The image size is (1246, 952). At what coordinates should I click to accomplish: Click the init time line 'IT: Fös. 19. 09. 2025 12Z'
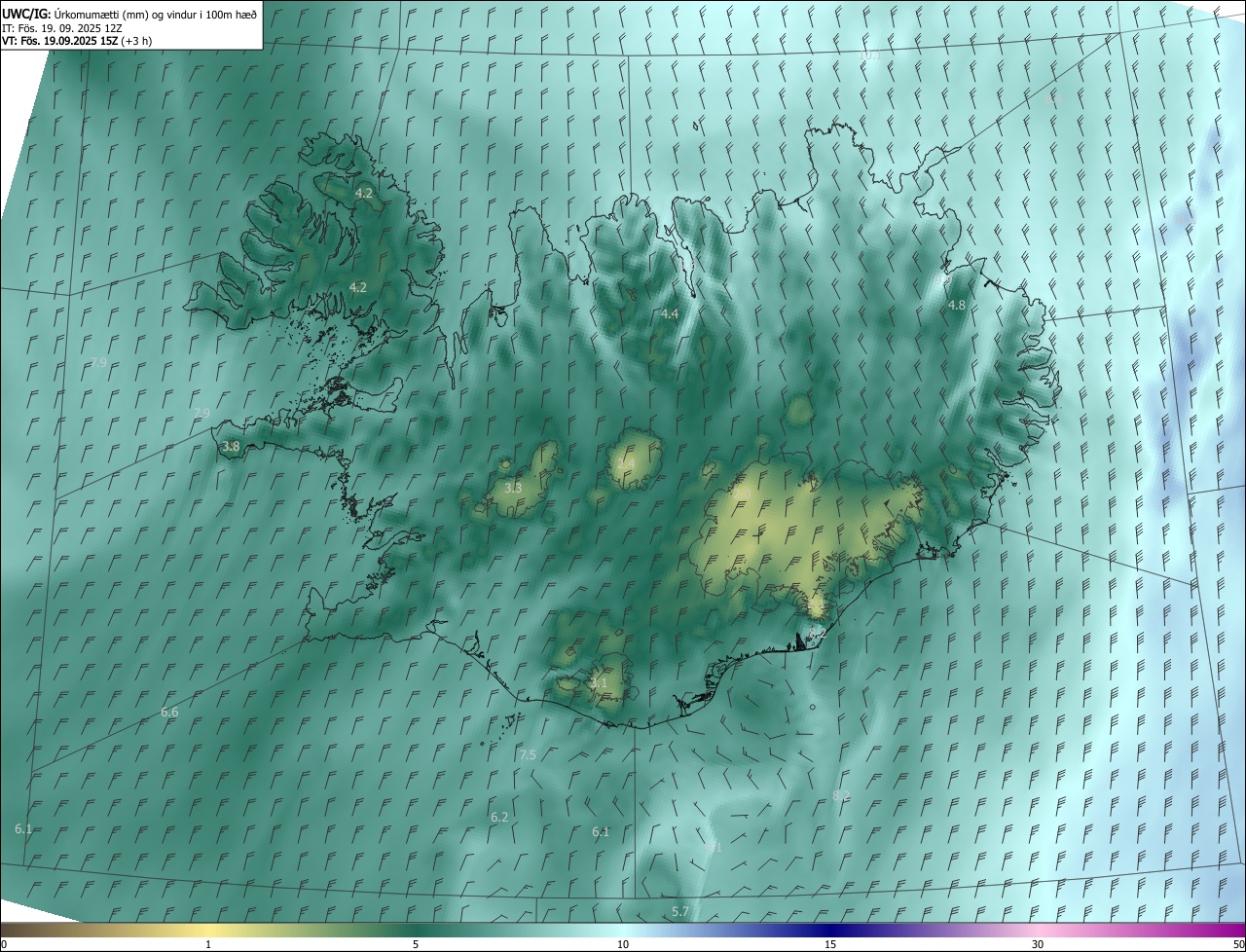pos(61,28)
